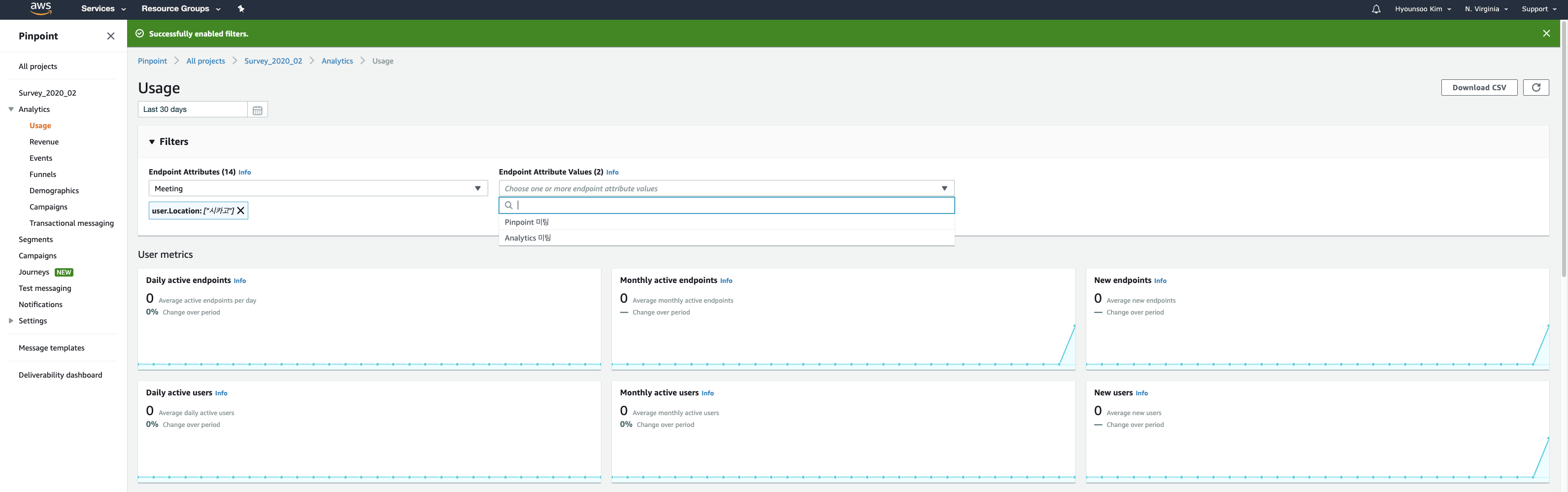The height and width of the screenshot is (492, 1568).
Task: Open Test messaging page
Action: click(45, 288)
